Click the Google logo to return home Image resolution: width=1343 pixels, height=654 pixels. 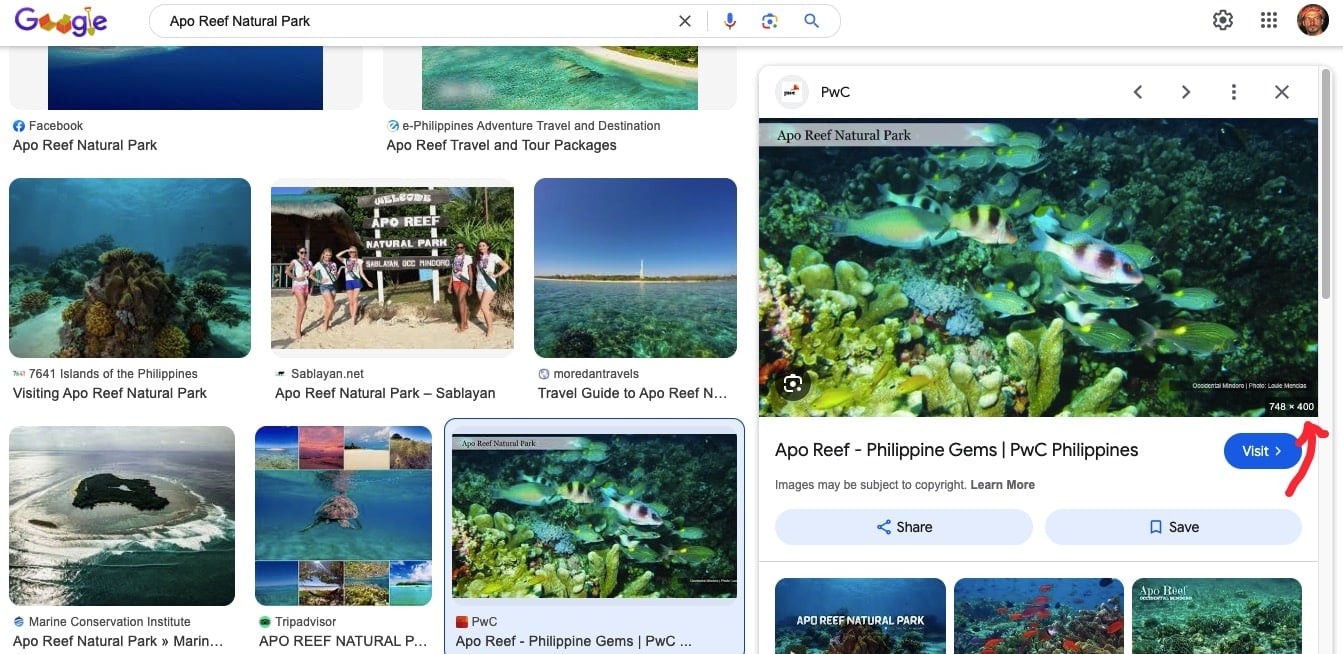[60, 20]
